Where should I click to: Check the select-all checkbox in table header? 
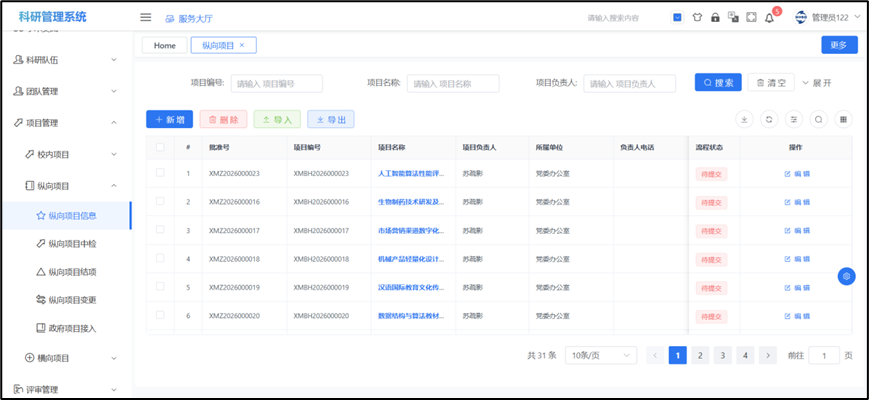(160, 147)
